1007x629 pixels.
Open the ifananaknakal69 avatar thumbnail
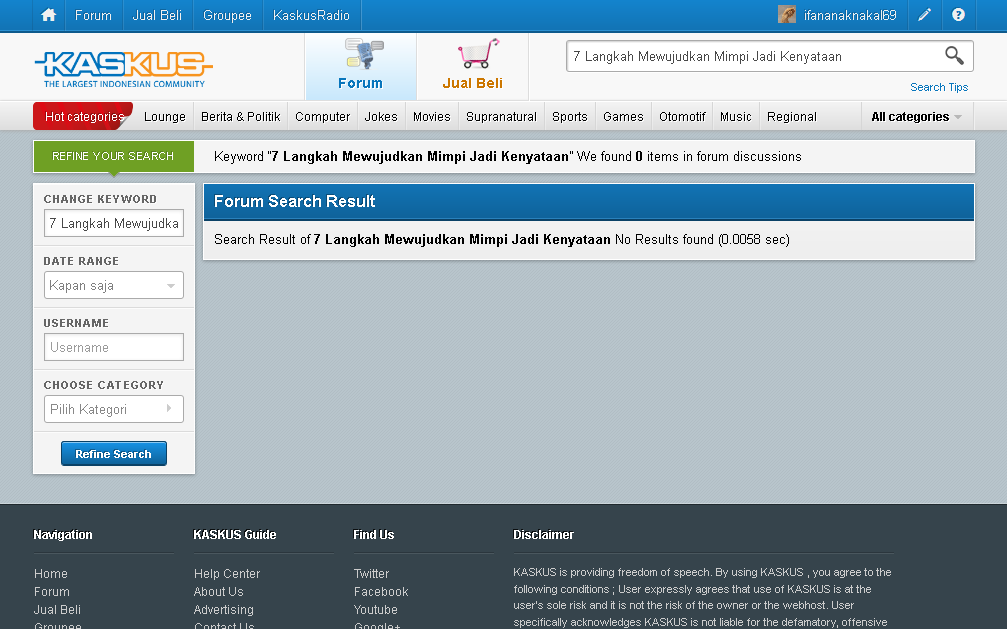pos(787,15)
